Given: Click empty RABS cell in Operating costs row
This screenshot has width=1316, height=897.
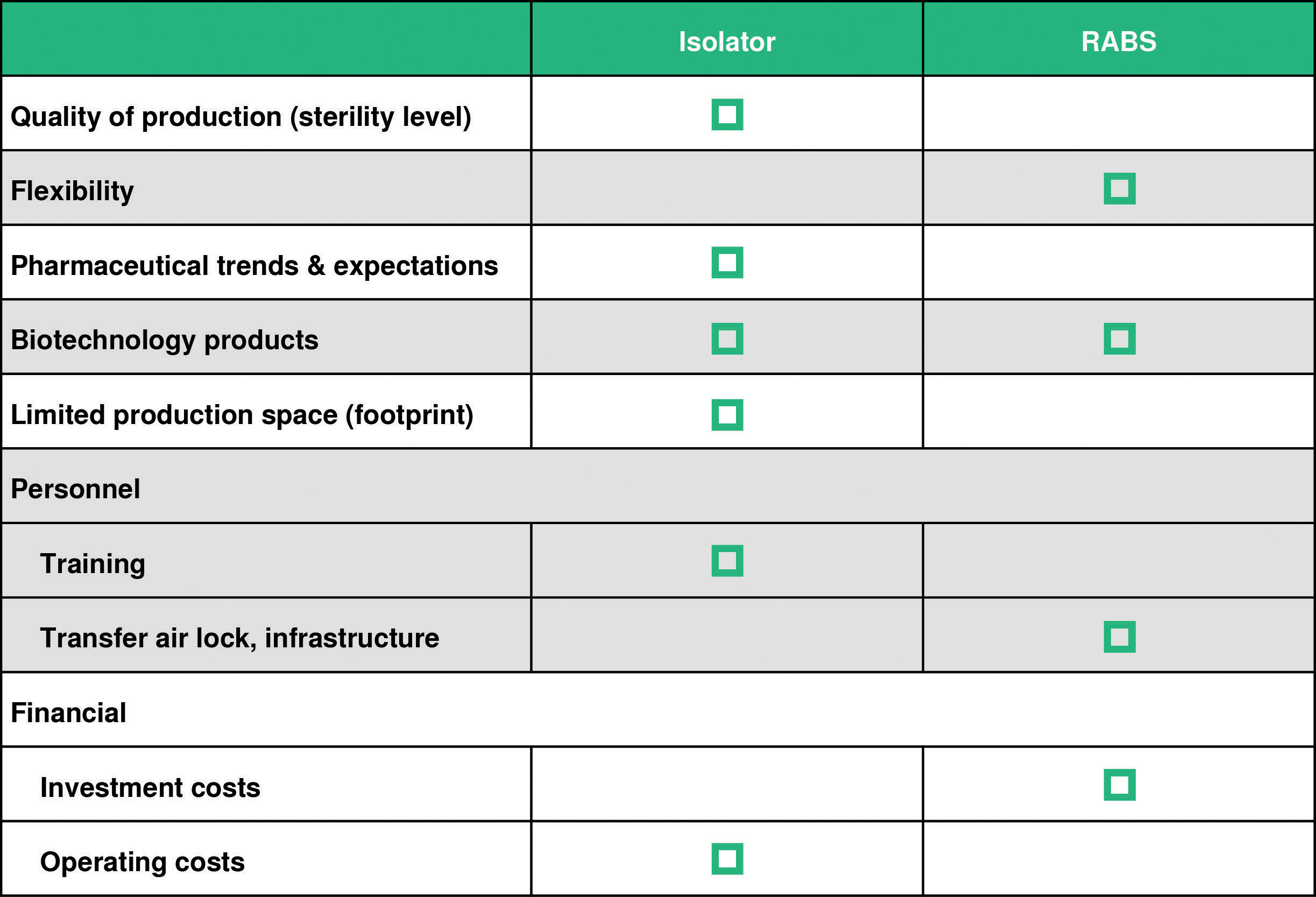Looking at the screenshot, I should [x=1119, y=859].
